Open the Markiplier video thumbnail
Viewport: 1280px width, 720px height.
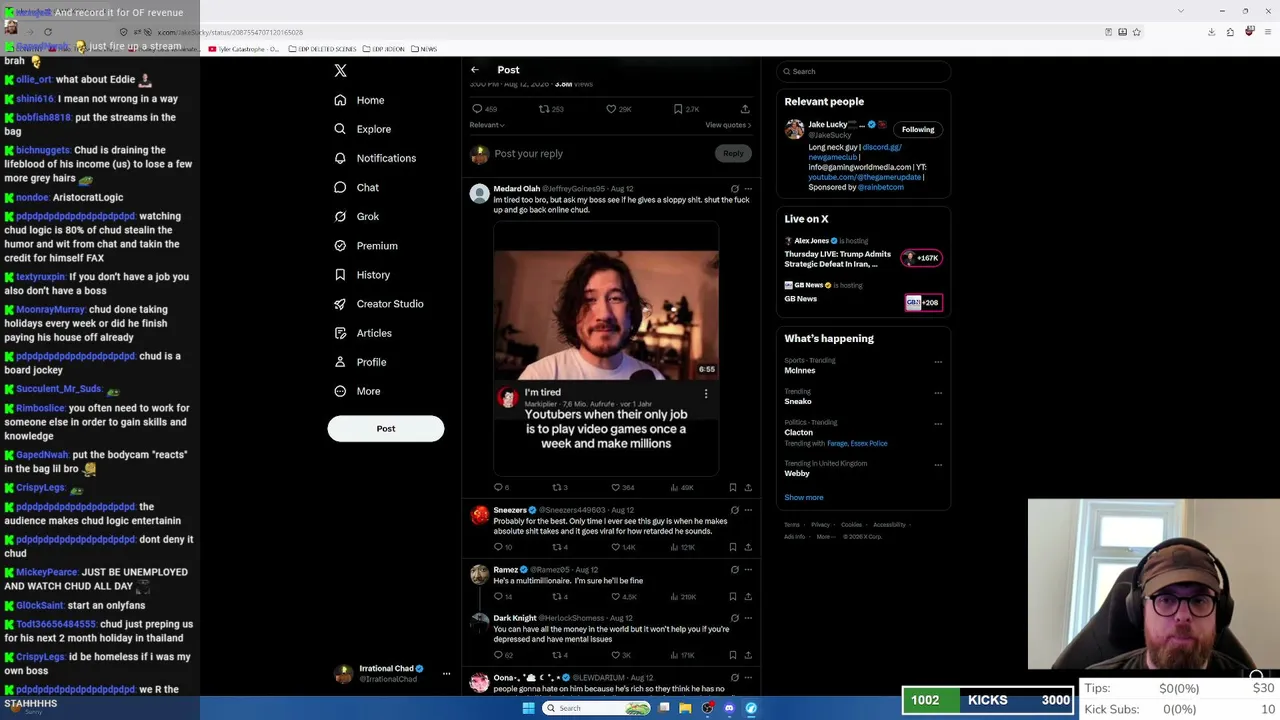pos(606,315)
